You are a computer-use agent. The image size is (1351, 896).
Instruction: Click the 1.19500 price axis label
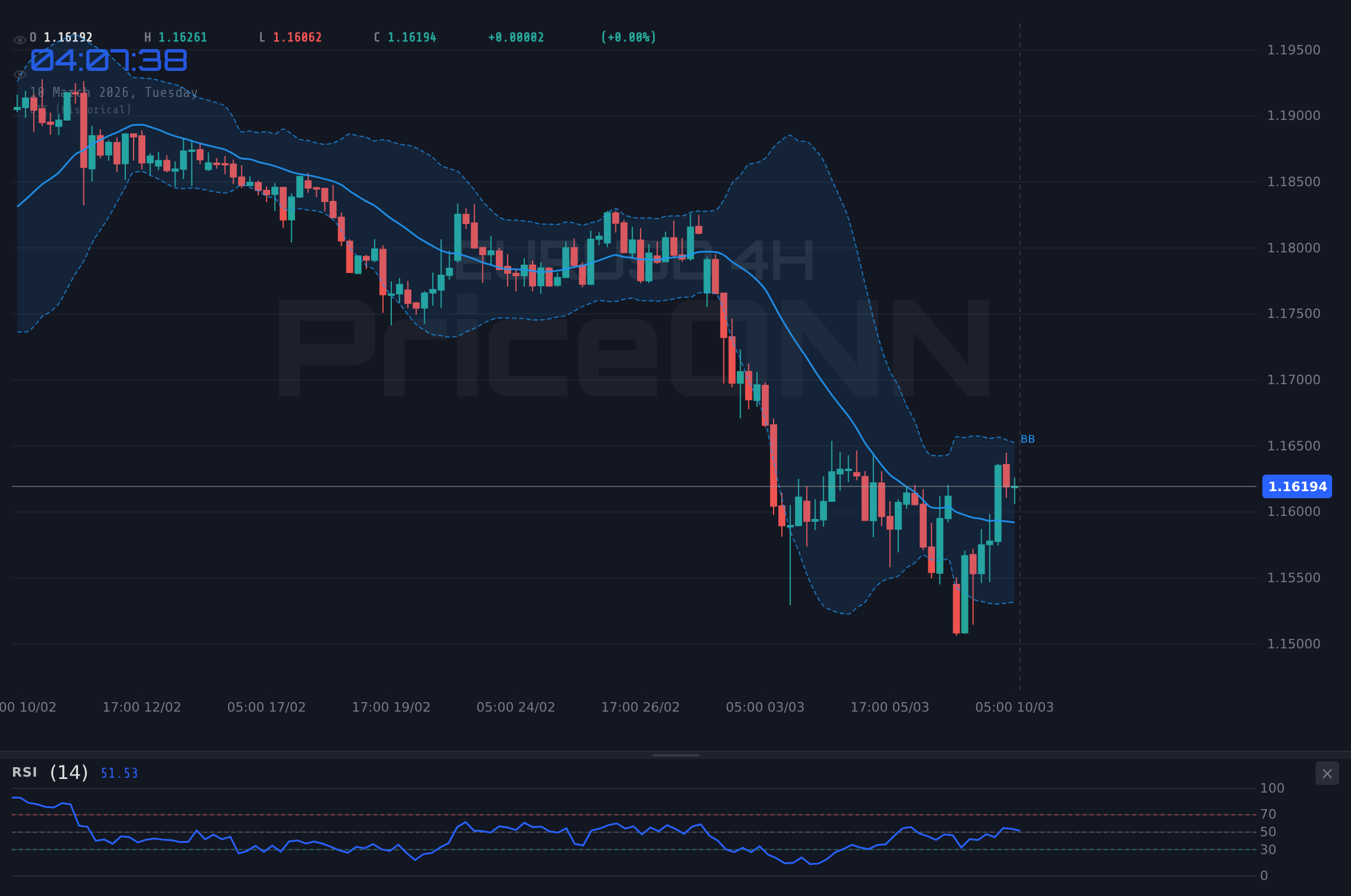click(x=1294, y=50)
